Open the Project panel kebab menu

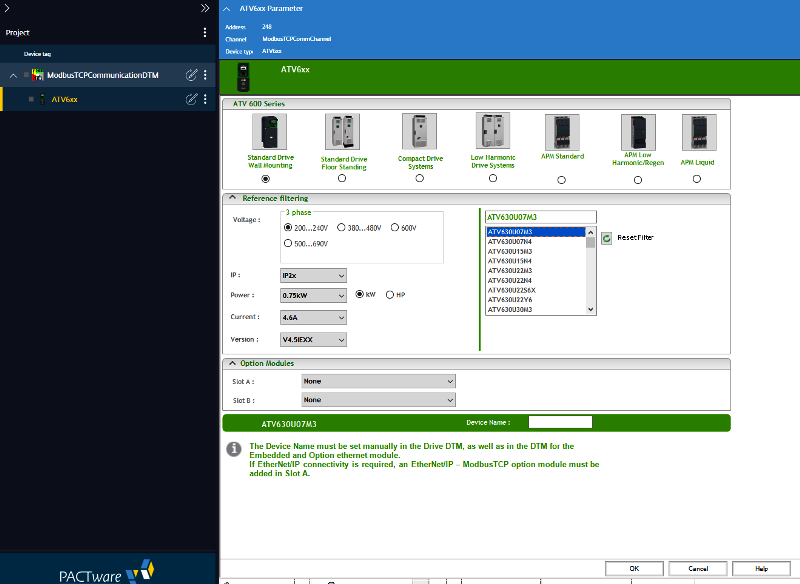(x=206, y=32)
